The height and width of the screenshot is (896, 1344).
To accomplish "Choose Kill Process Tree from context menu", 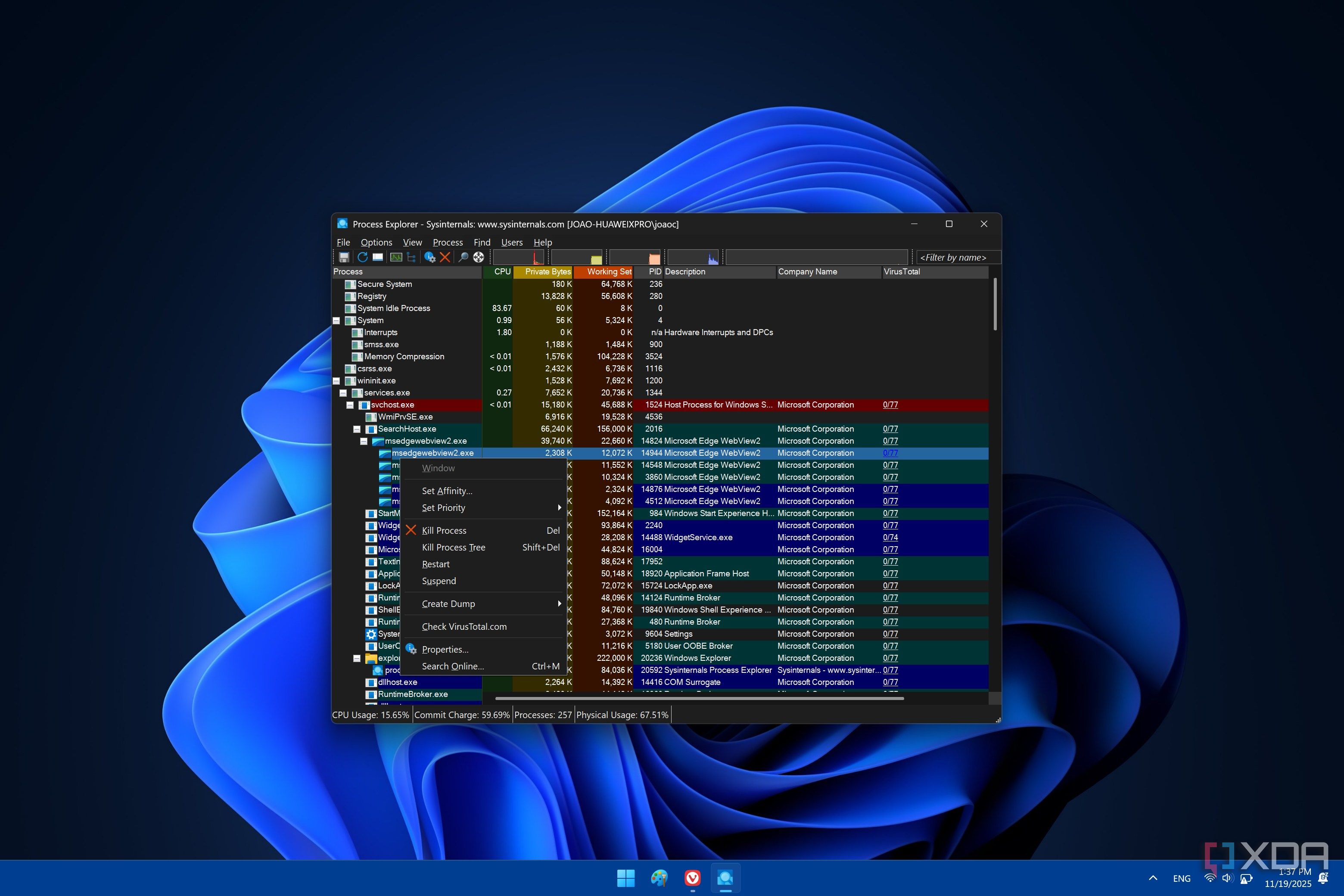I will (x=453, y=548).
